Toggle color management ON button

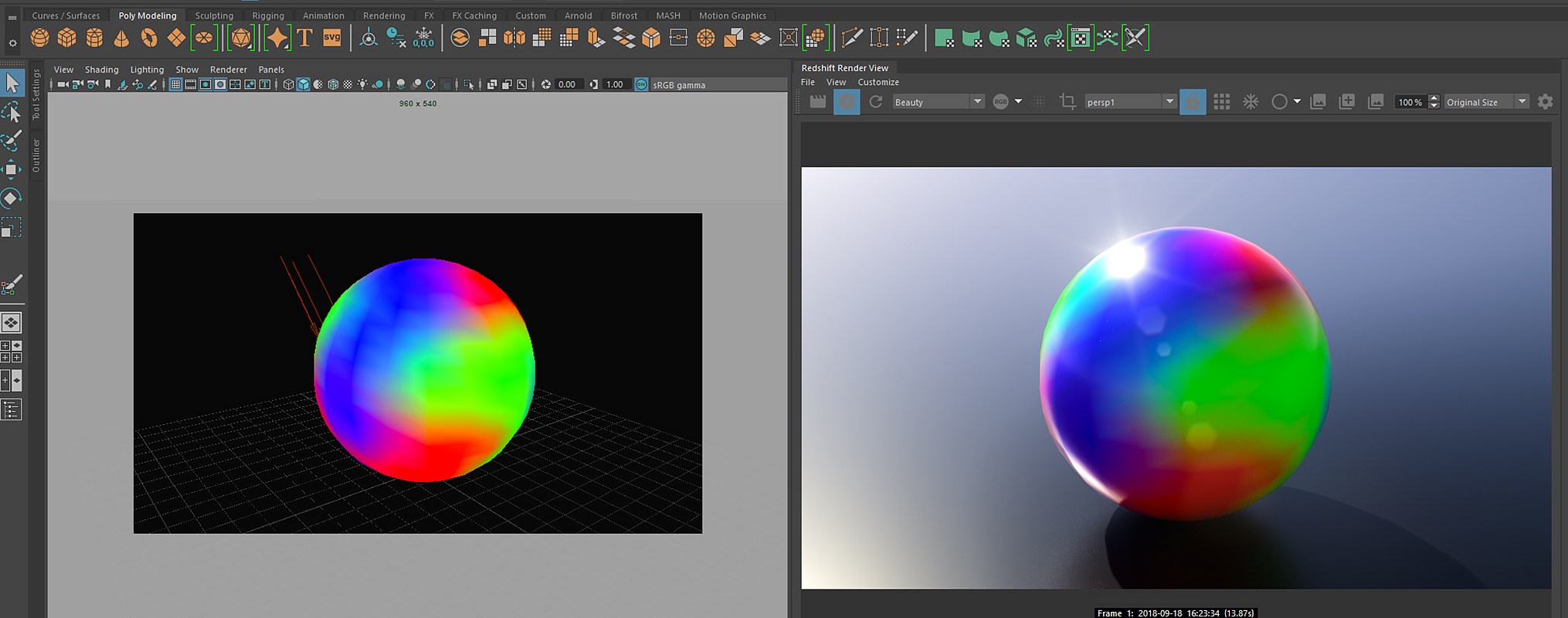(x=641, y=85)
